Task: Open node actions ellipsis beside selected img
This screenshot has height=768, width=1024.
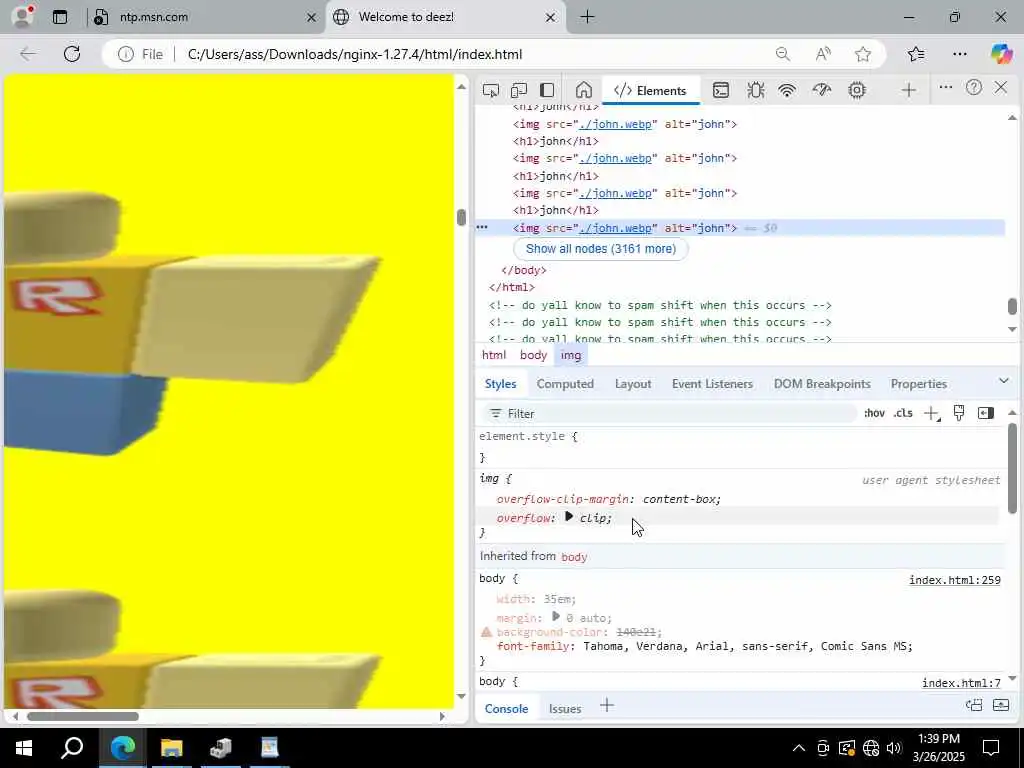Action: coord(482,227)
